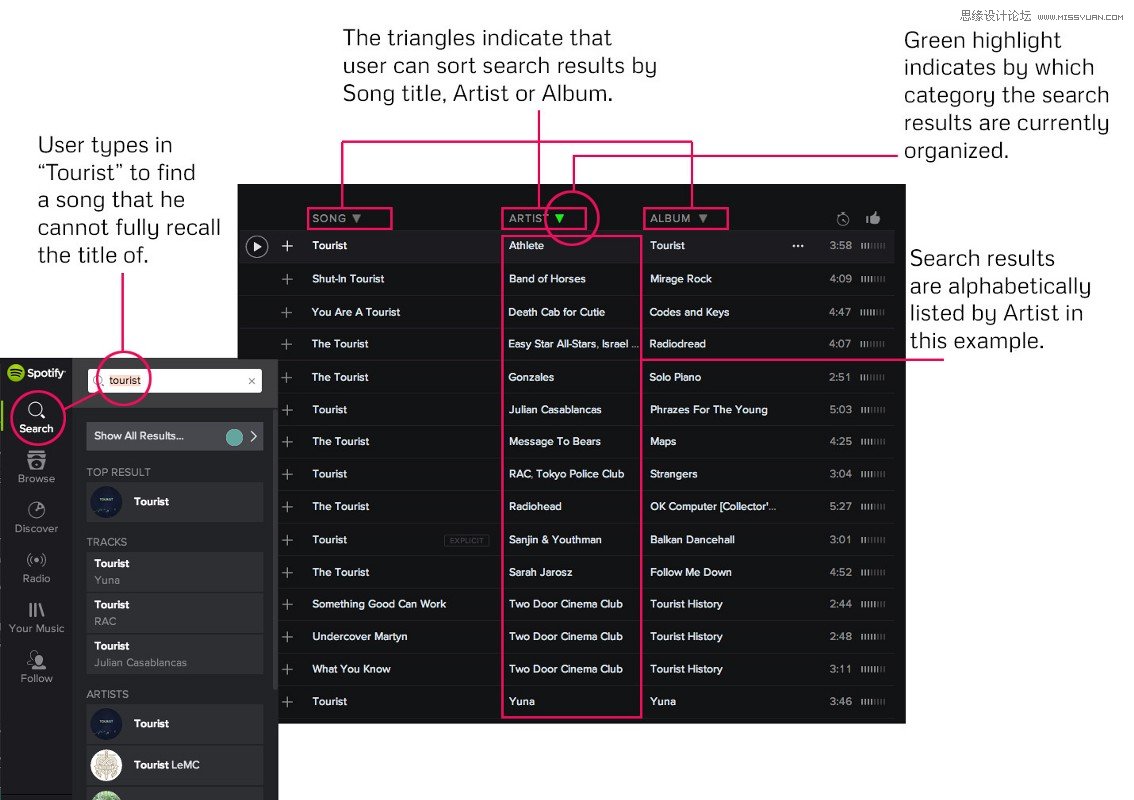Image resolution: width=1134 pixels, height=800 pixels.
Task: Click the Spotify logo
Action: 36,373
